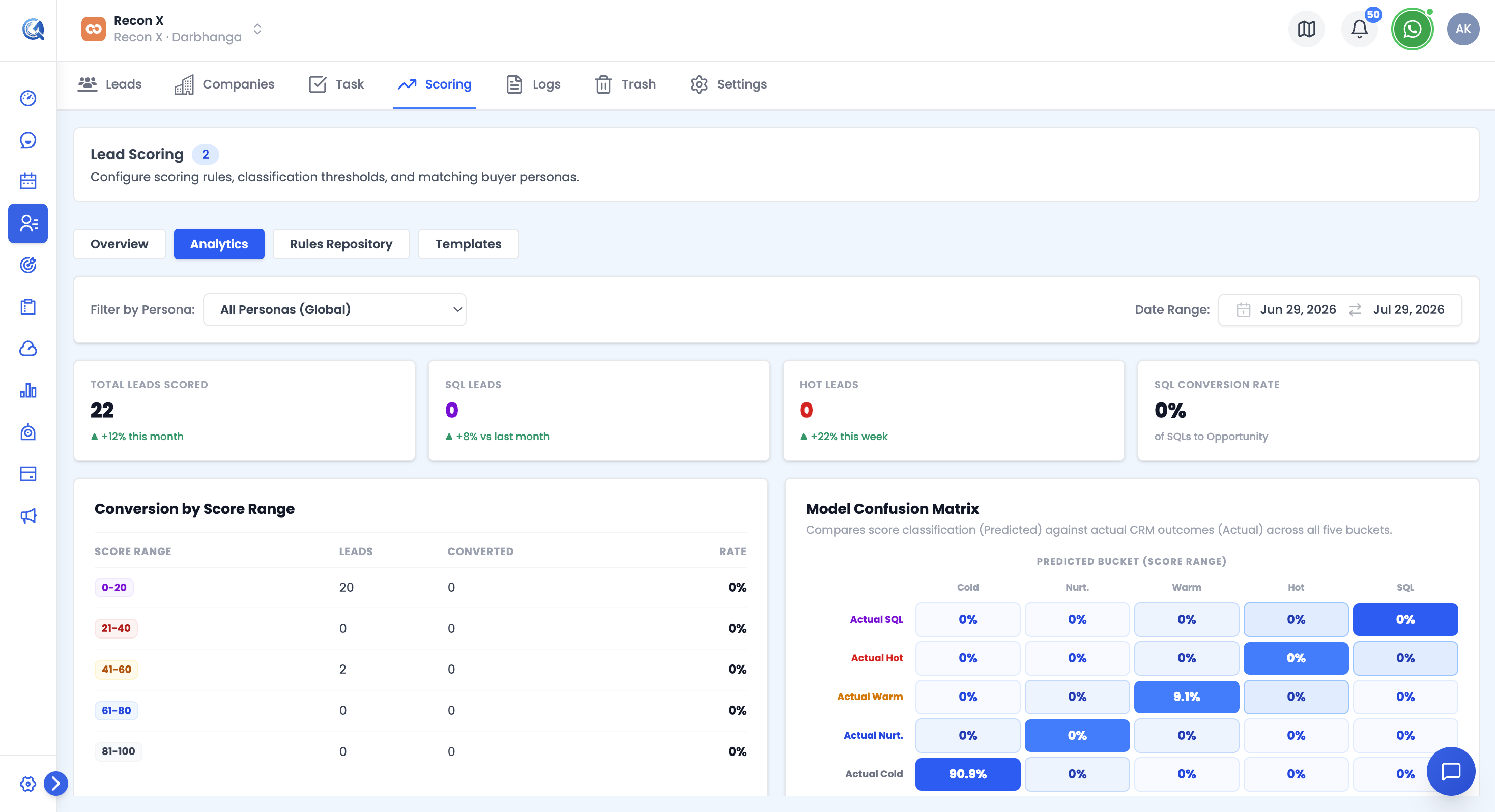Switch to the Task tab

pyautogui.click(x=336, y=84)
